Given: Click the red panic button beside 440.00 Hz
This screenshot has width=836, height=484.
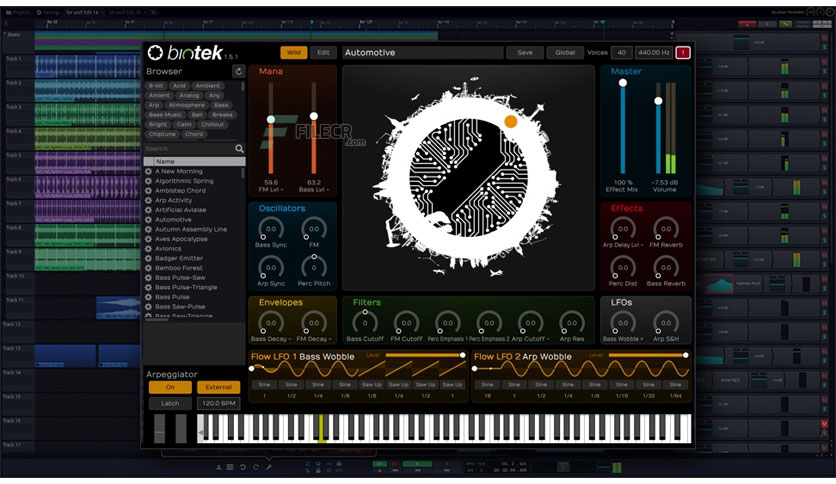Looking at the screenshot, I should [x=682, y=52].
